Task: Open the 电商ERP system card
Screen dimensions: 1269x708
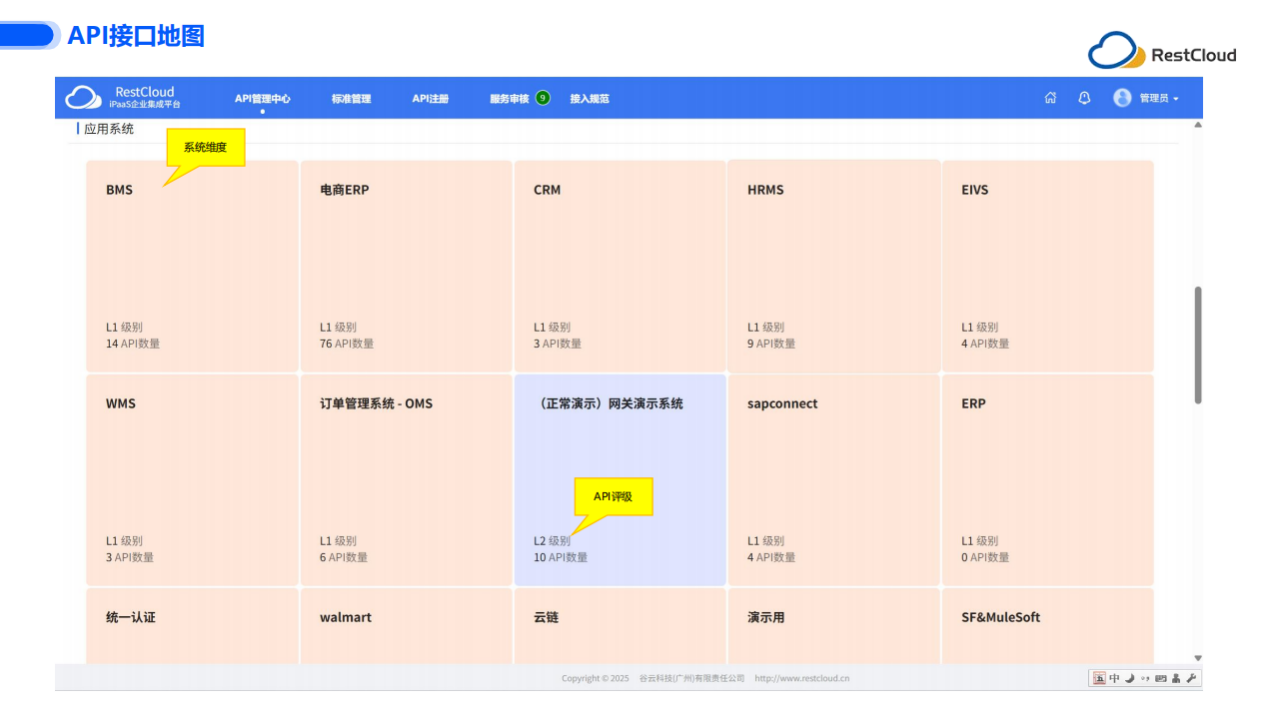Action: [406, 266]
